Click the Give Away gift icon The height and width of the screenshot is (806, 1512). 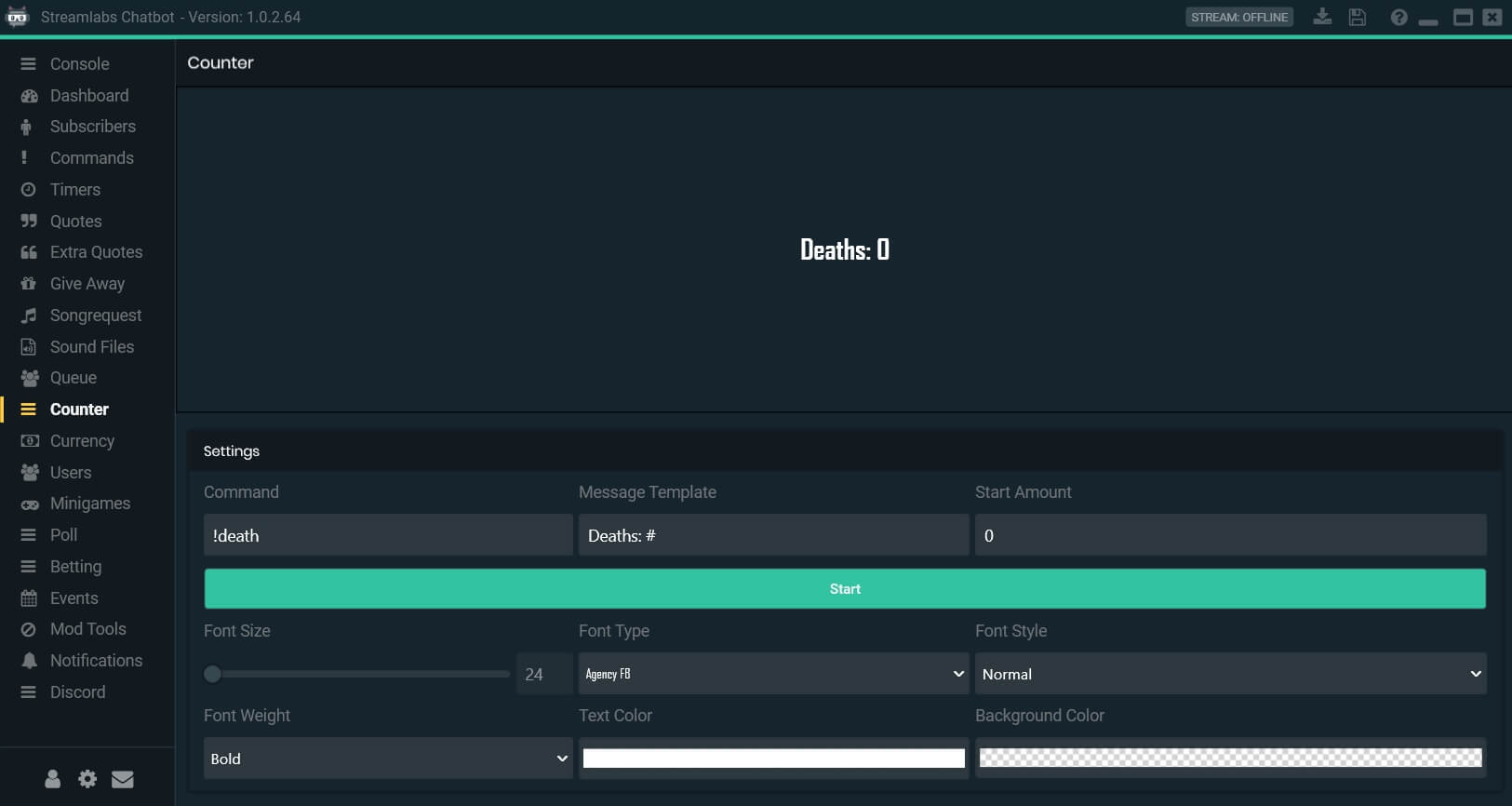[x=29, y=284]
